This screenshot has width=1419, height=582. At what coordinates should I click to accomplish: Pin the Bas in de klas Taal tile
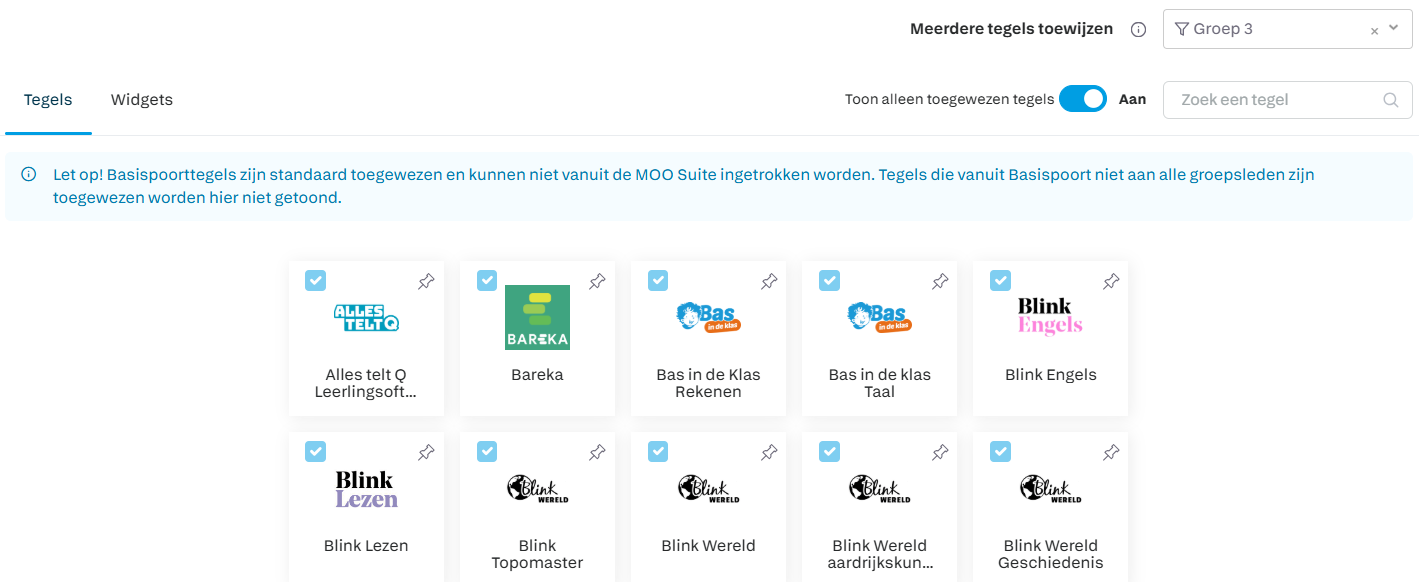(x=940, y=282)
